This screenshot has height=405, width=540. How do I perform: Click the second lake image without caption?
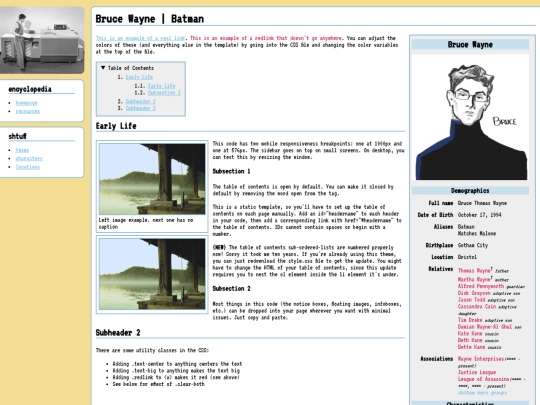point(152,274)
